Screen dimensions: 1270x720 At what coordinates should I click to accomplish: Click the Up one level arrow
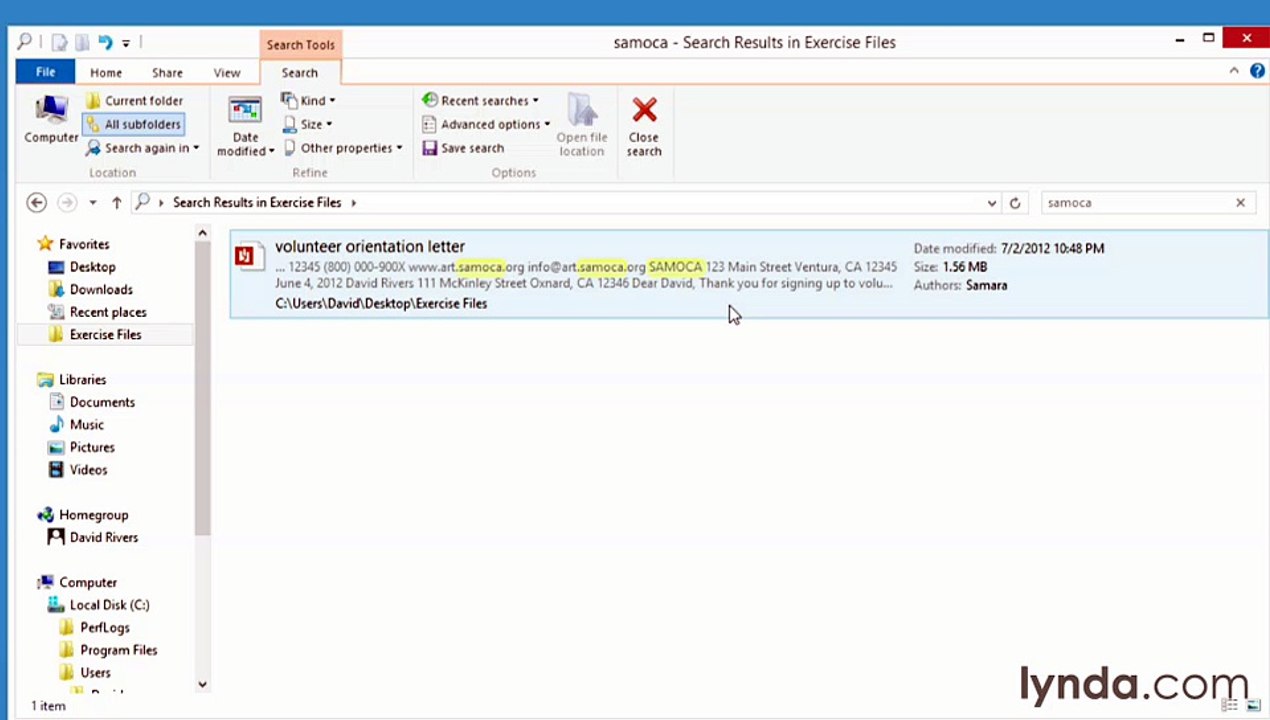pos(116,202)
